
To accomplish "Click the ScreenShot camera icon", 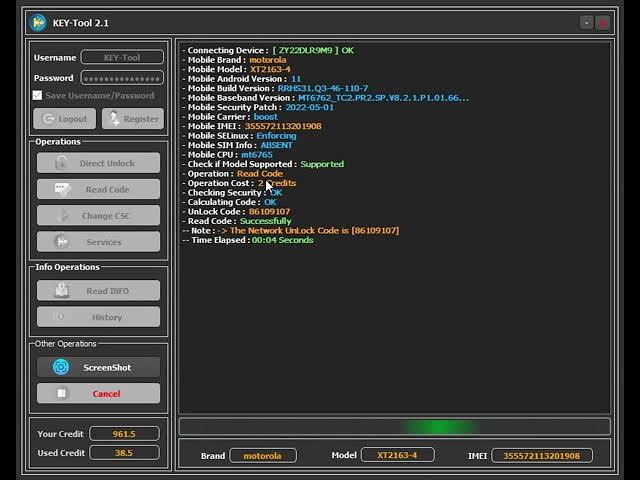I will pyautogui.click(x=61, y=367).
